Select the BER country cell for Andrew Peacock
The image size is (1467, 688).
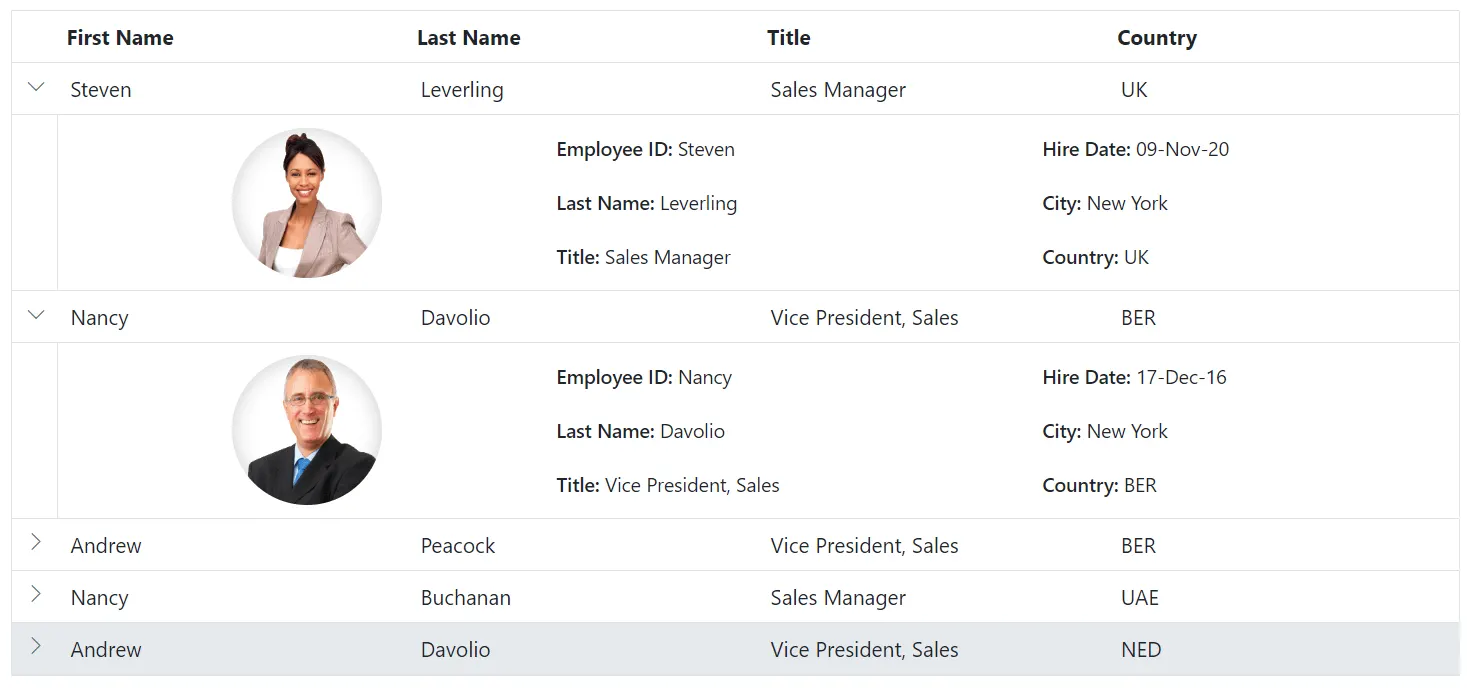1138,545
